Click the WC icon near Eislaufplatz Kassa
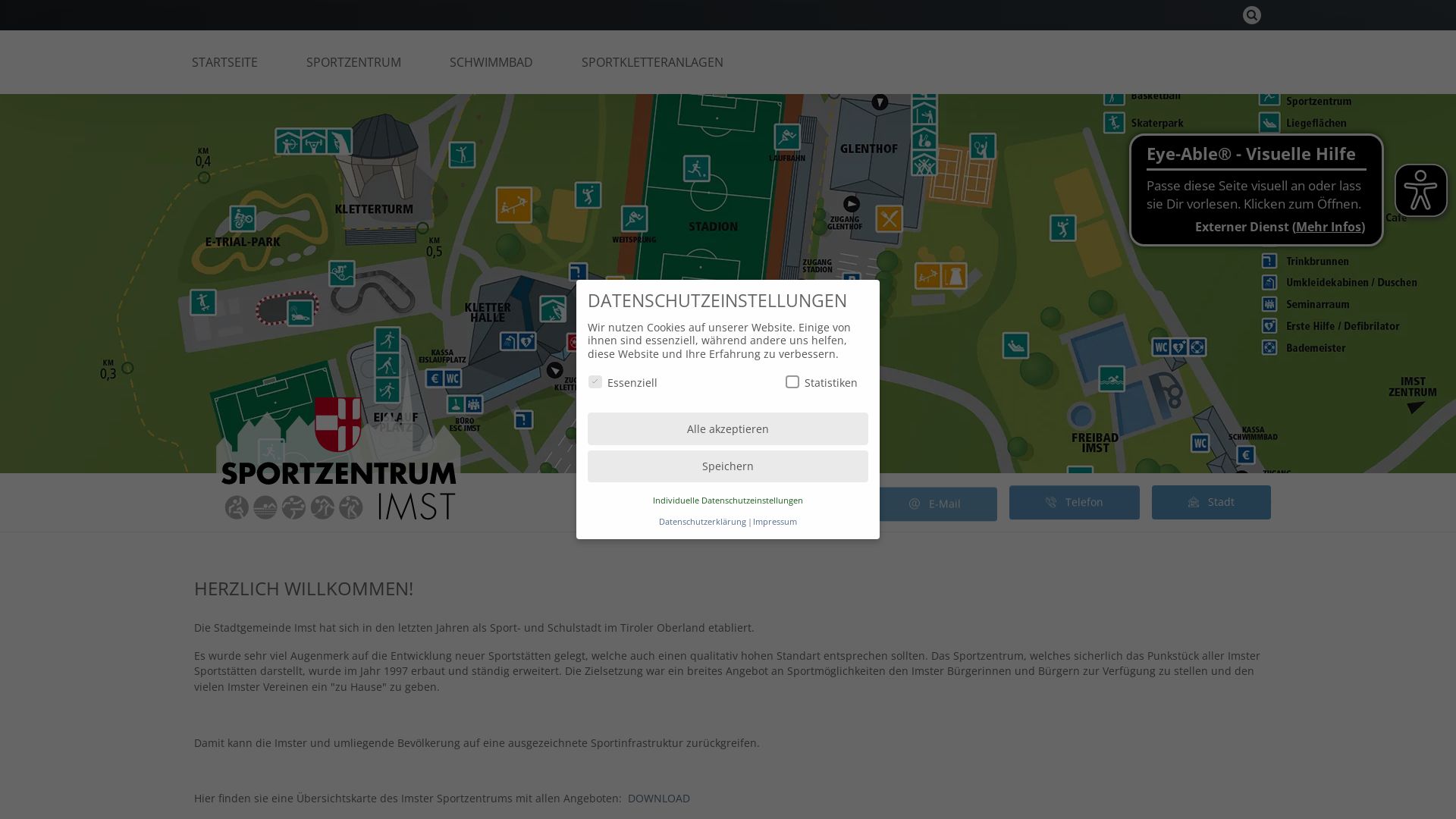 (453, 378)
